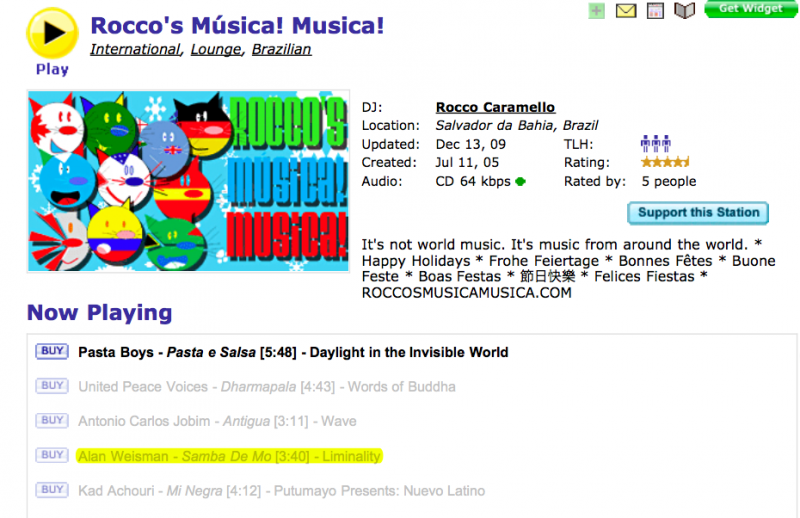Click the yellow Play button
The width and height of the screenshot is (800, 518).
pyautogui.click(x=52, y=34)
